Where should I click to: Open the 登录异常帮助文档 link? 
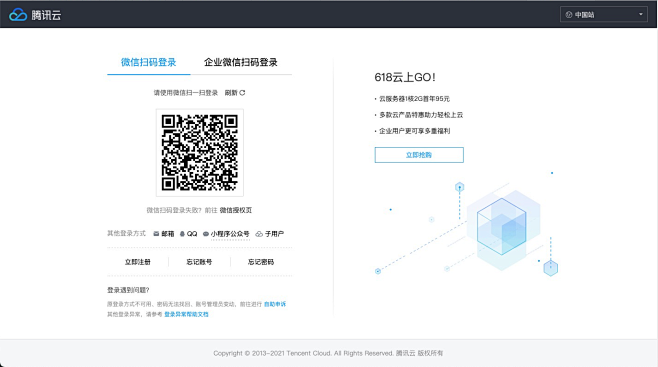186,314
